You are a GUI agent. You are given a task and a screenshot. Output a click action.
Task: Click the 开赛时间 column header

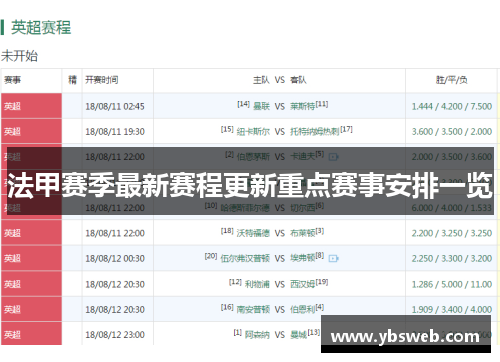click(102, 80)
